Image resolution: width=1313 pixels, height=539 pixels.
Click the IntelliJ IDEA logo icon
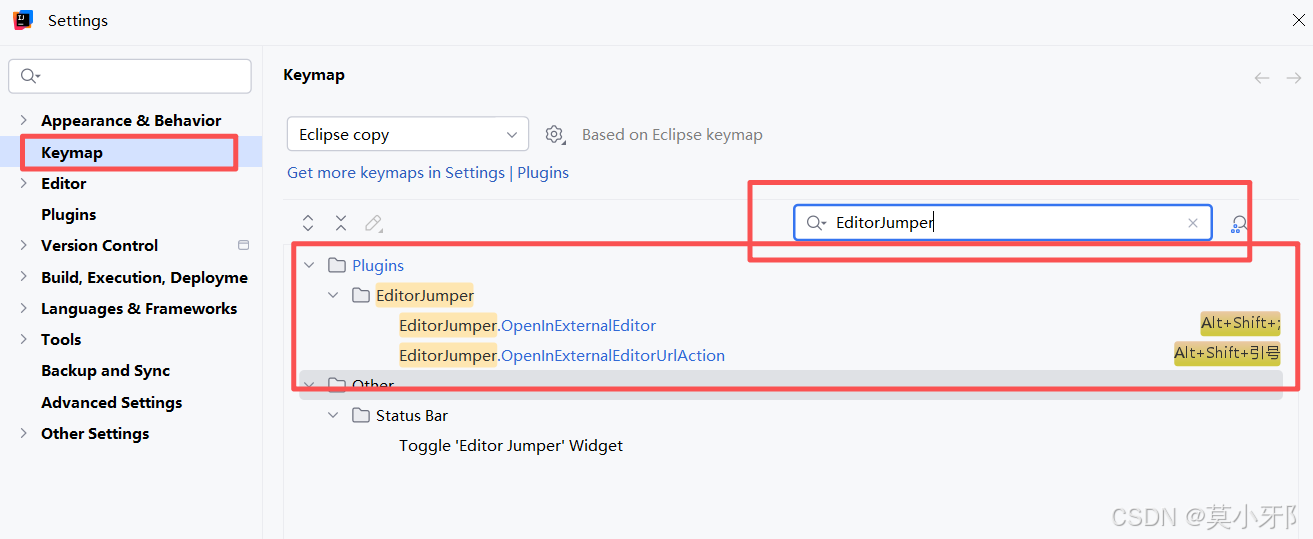click(x=23, y=20)
